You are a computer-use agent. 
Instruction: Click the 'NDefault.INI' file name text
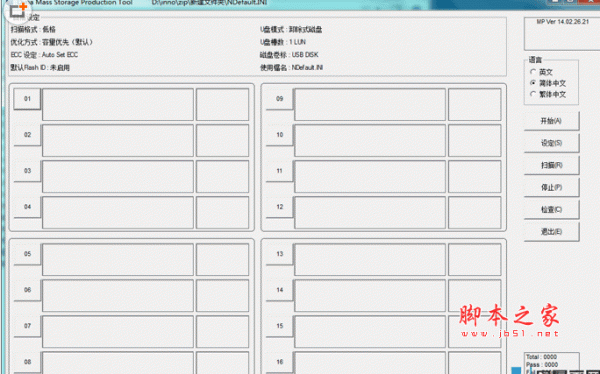click(x=307, y=68)
